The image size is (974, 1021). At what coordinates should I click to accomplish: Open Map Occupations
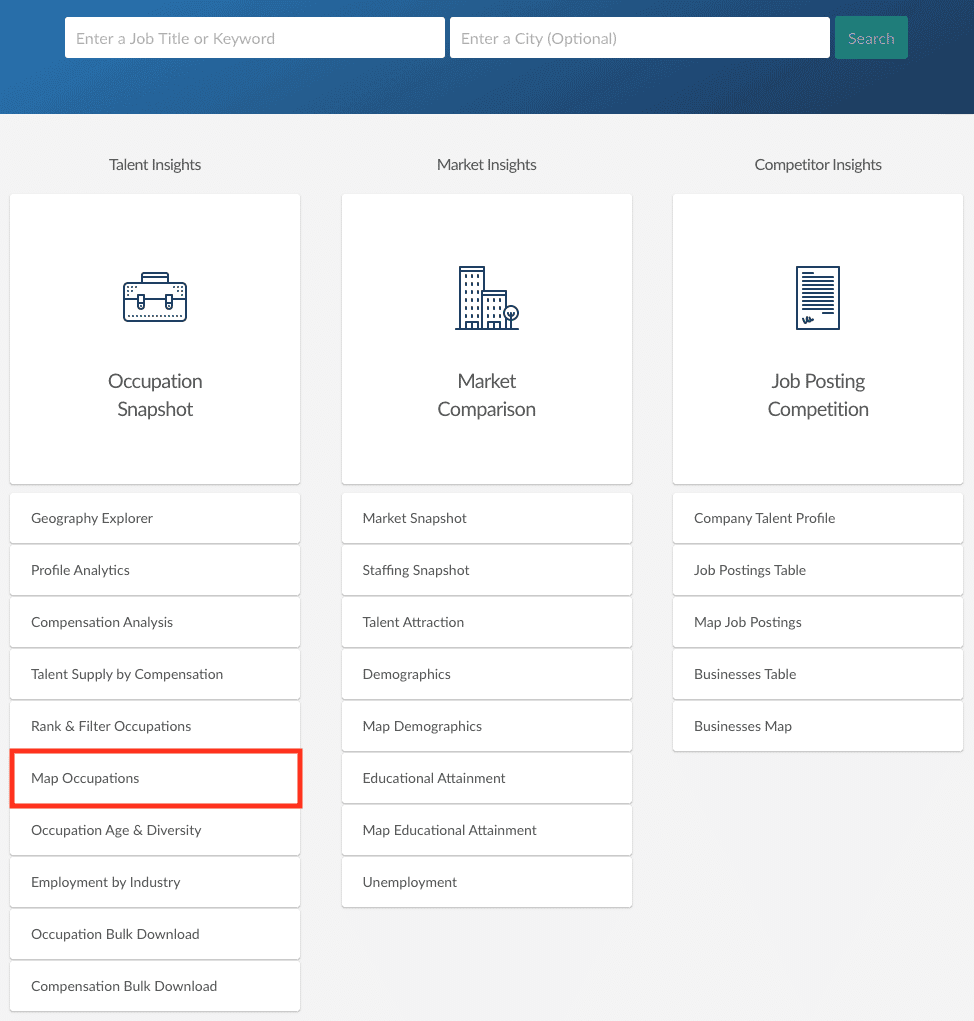coord(155,778)
